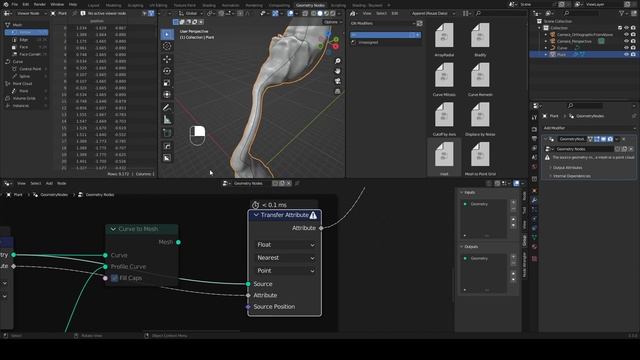Click the viewport zoom magnifier icon

[338, 61]
